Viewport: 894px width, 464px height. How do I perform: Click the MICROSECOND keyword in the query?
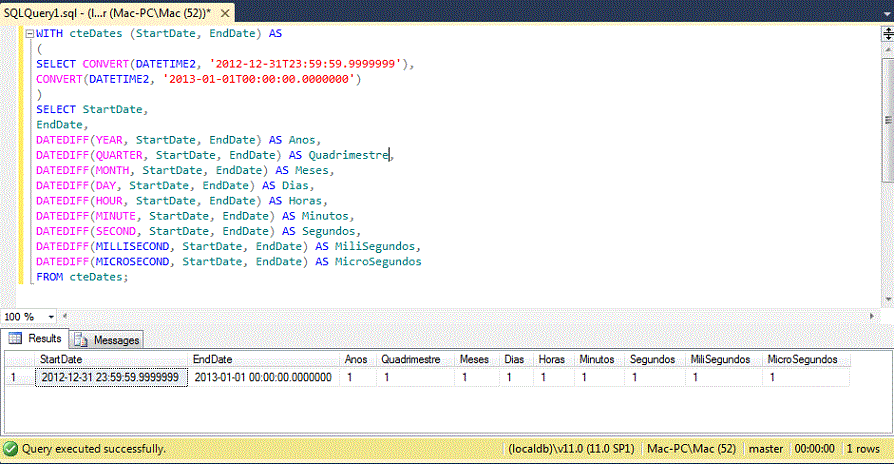pyautogui.click(x=132, y=262)
